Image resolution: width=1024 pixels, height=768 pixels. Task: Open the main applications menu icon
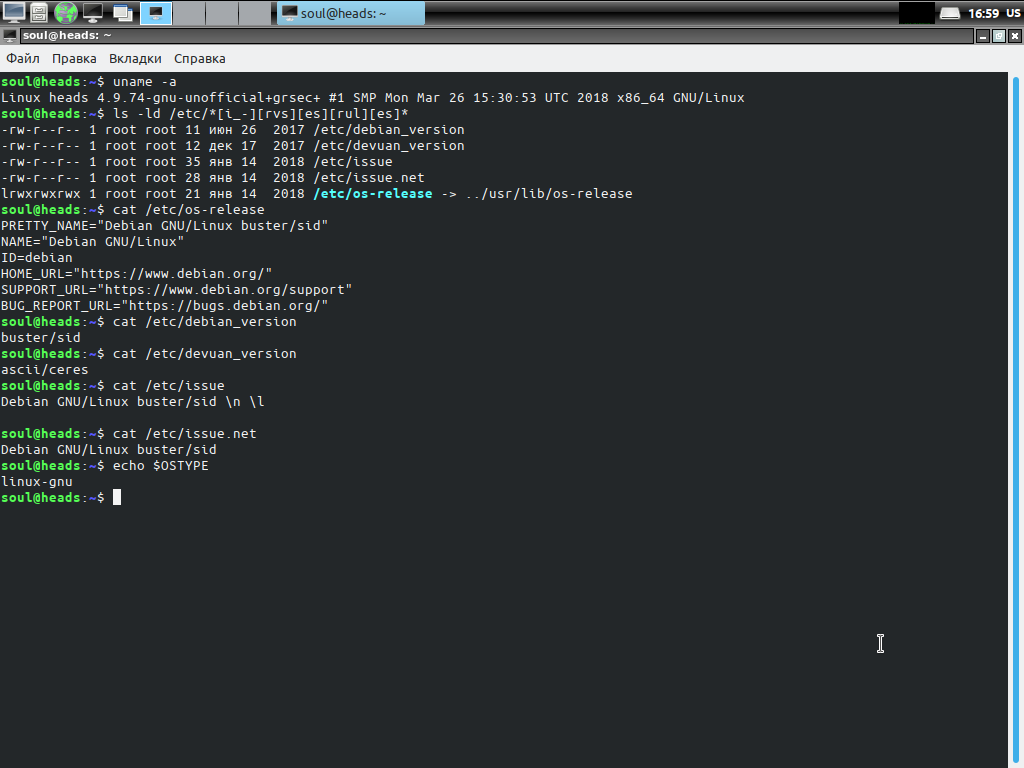click(x=14, y=12)
